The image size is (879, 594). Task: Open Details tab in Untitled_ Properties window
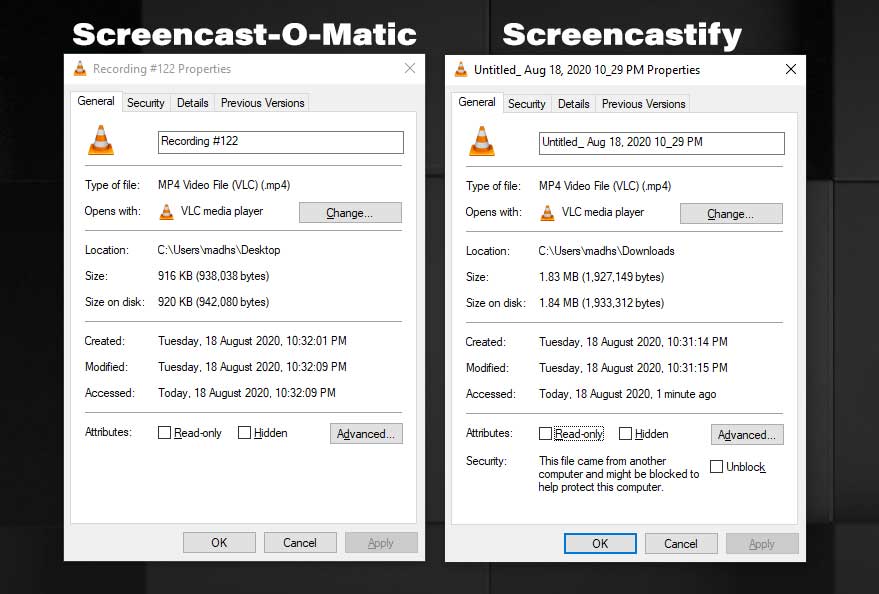click(x=573, y=104)
